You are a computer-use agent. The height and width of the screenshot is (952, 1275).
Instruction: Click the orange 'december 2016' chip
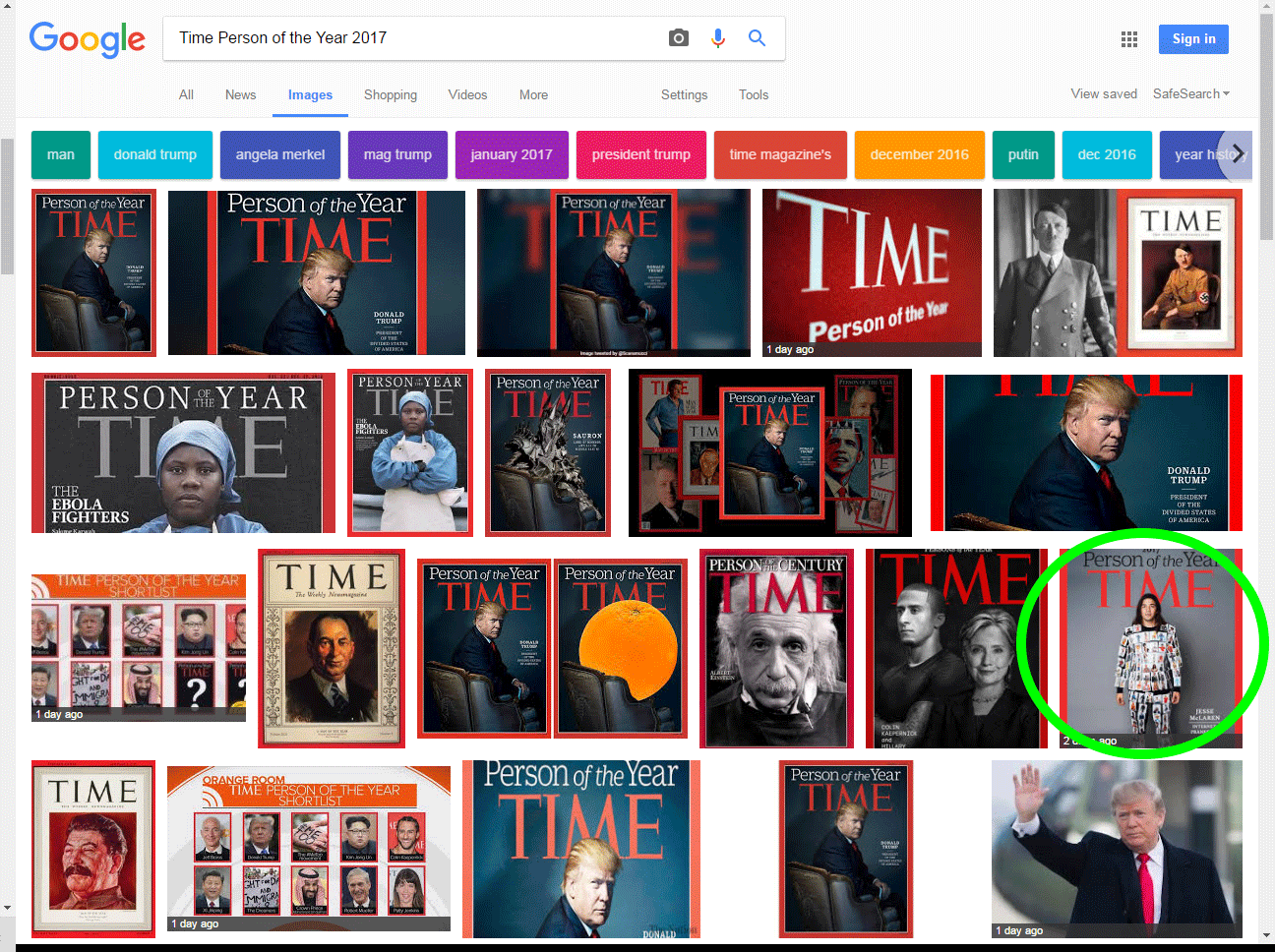pos(919,154)
